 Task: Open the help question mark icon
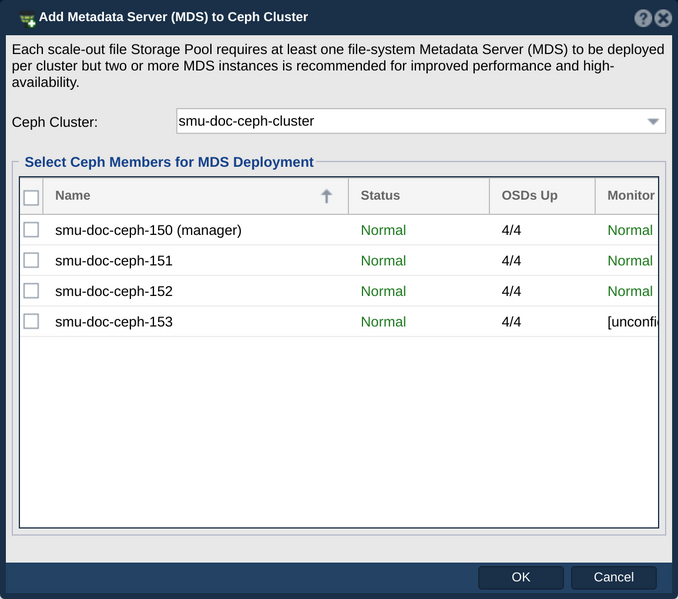click(643, 18)
